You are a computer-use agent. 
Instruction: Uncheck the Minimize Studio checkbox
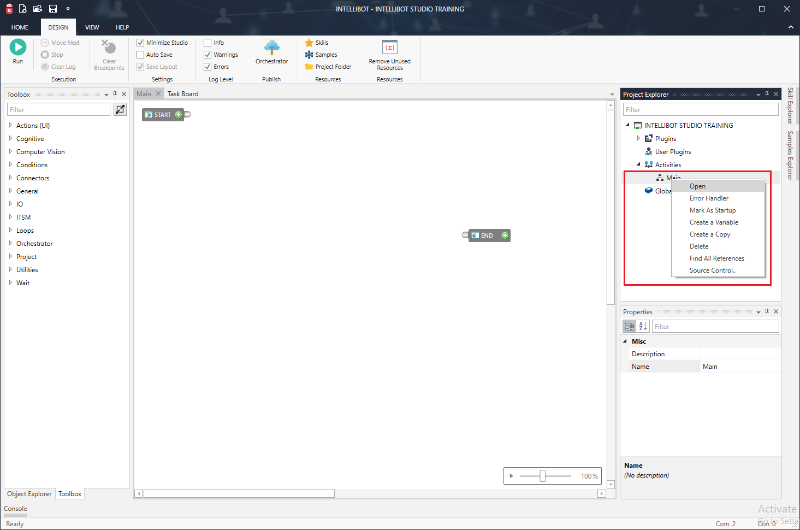tap(139, 43)
